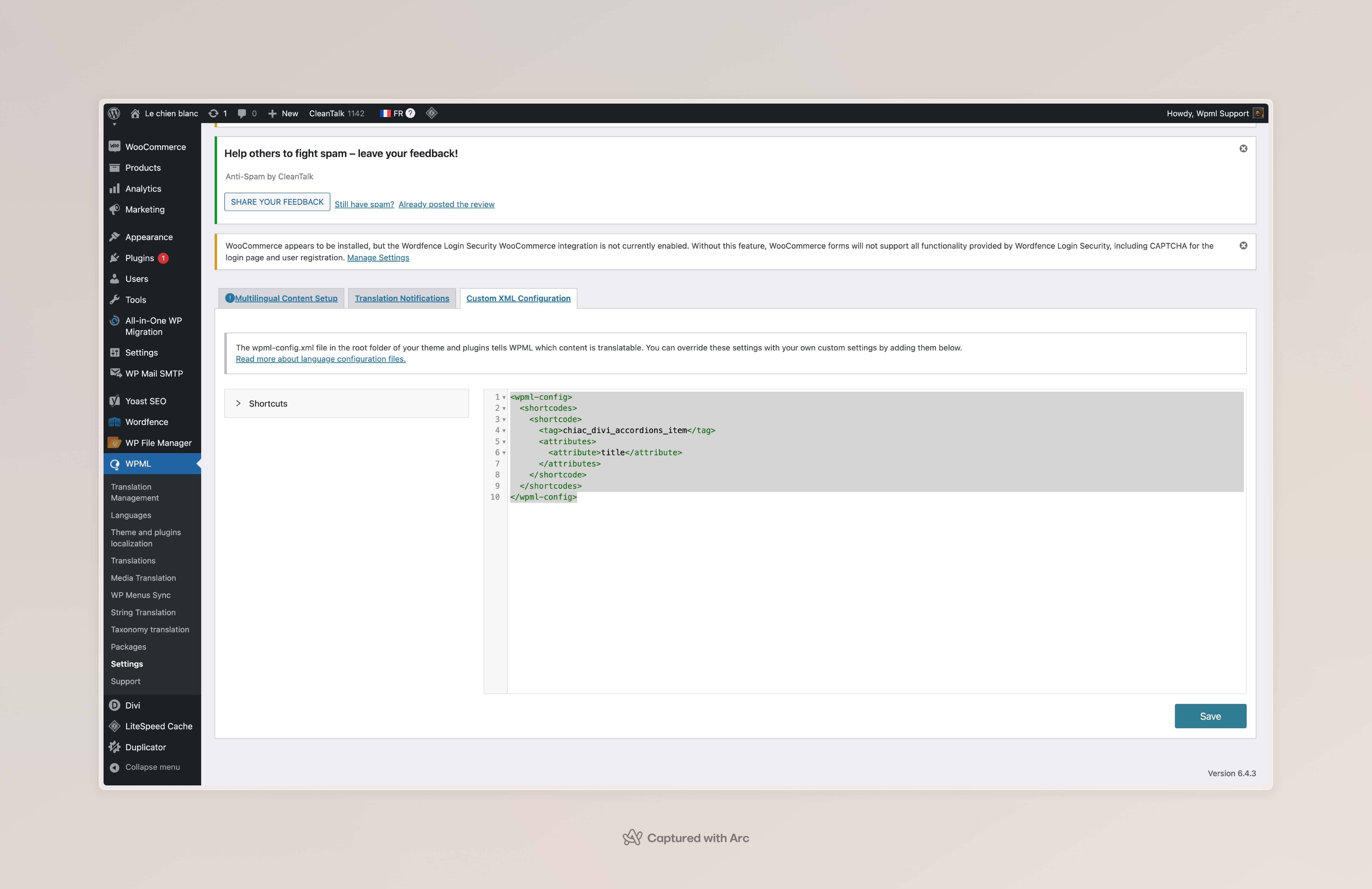The image size is (1372, 889).
Task: Click the Divi circle D icon
Action: pos(115,705)
